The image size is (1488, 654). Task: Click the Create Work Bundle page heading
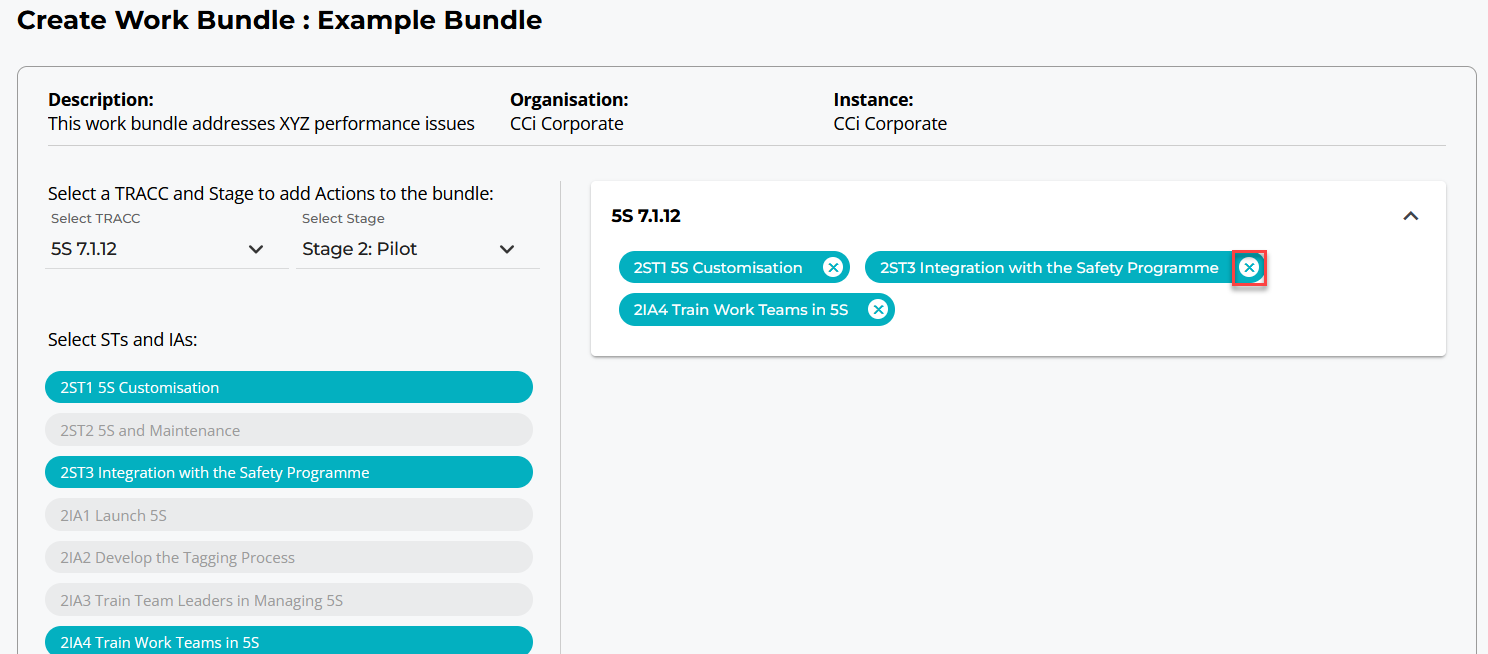click(x=280, y=20)
